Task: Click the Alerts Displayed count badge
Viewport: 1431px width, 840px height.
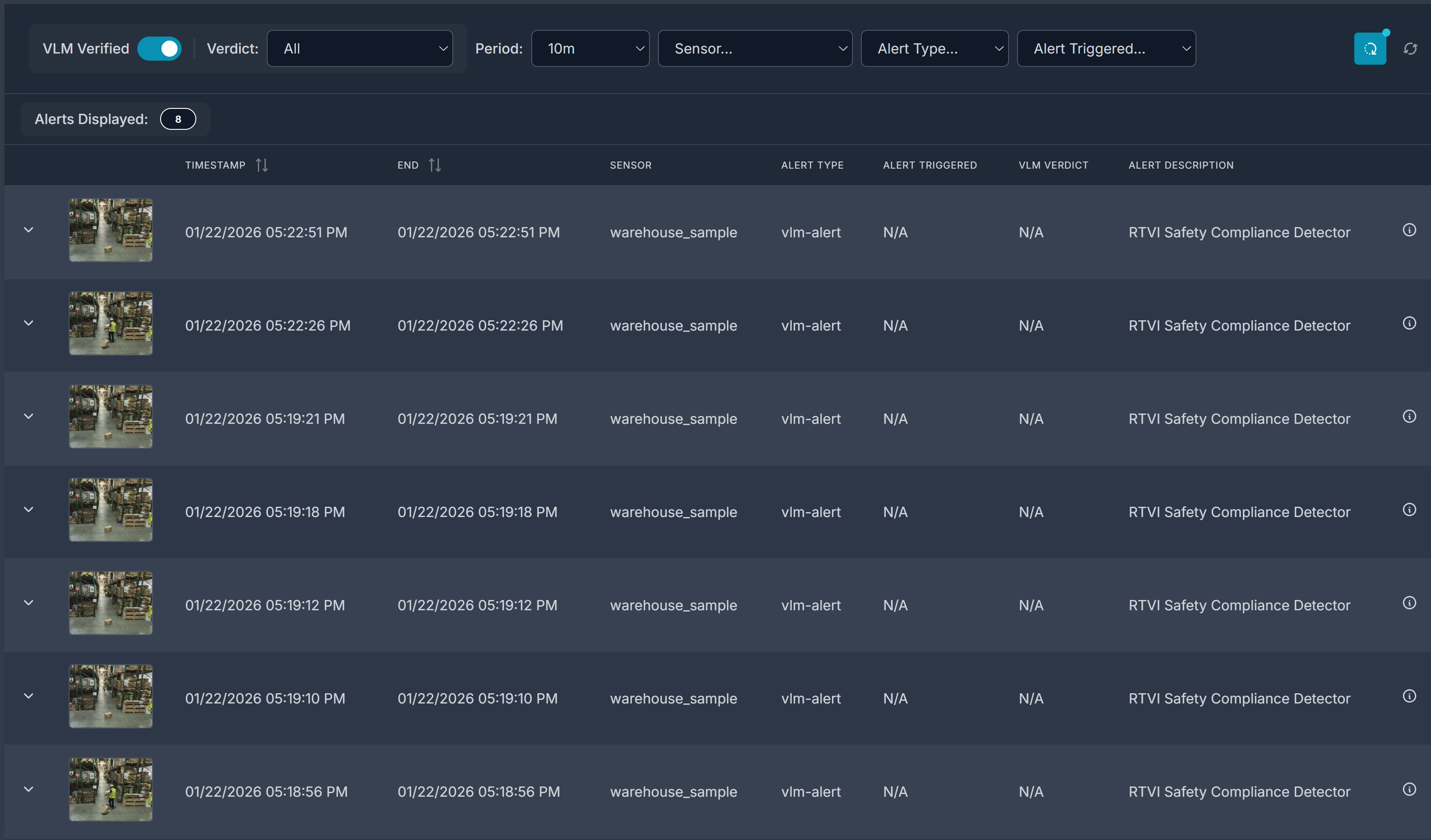Action: [178, 119]
